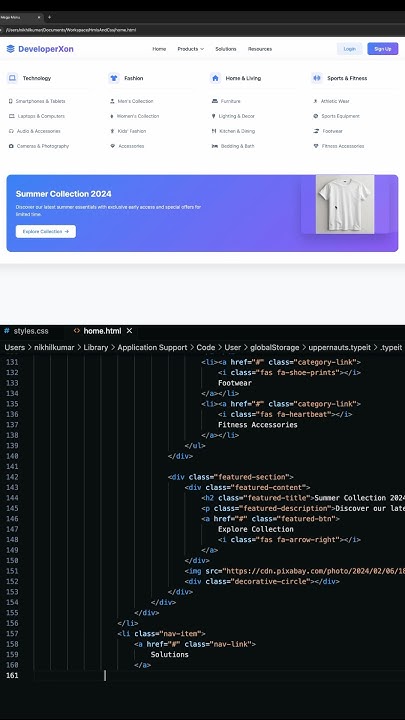Image resolution: width=405 pixels, height=720 pixels.
Task: Click breadcrumb segment uppernauts.typeit
Action: (339, 348)
